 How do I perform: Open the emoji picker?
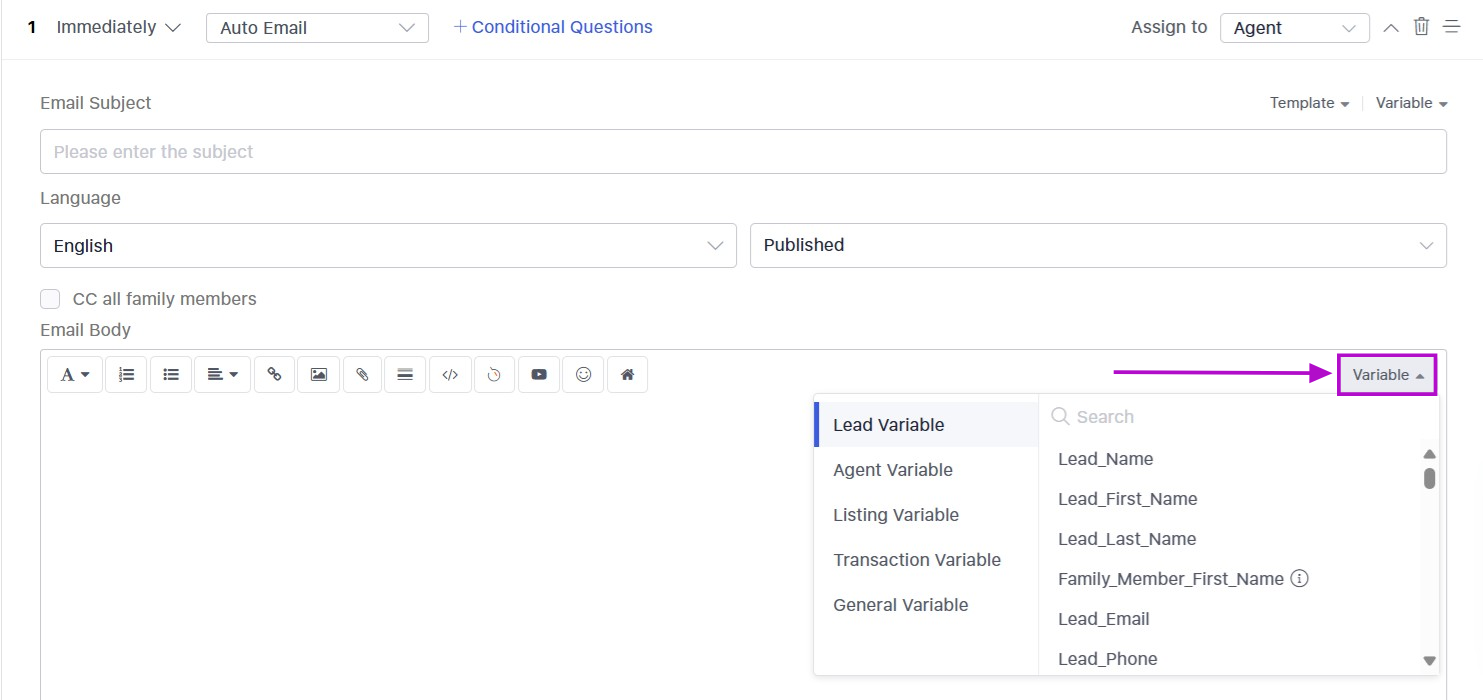coord(583,375)
